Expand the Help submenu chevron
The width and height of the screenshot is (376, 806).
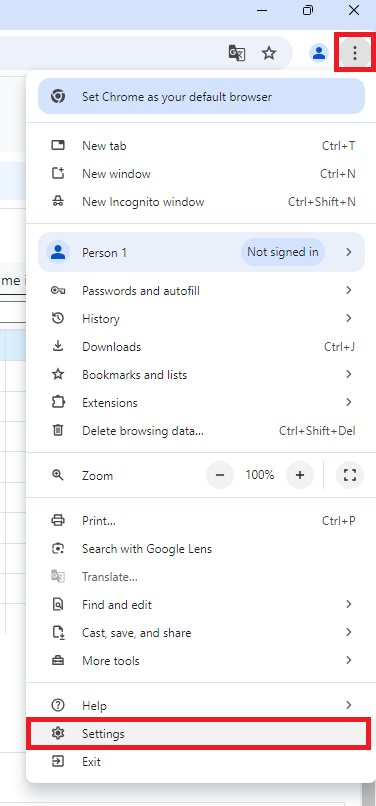[x=349, y=705]
